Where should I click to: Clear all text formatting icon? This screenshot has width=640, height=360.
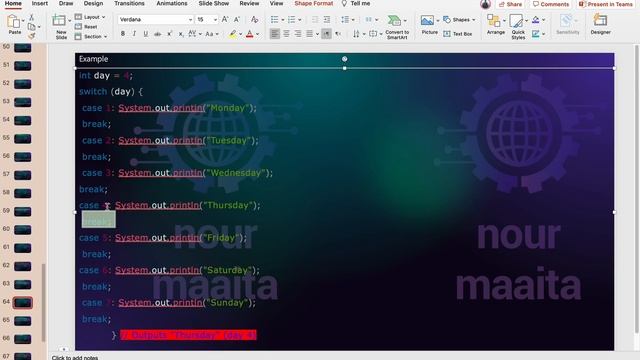(x=255, y=20)
